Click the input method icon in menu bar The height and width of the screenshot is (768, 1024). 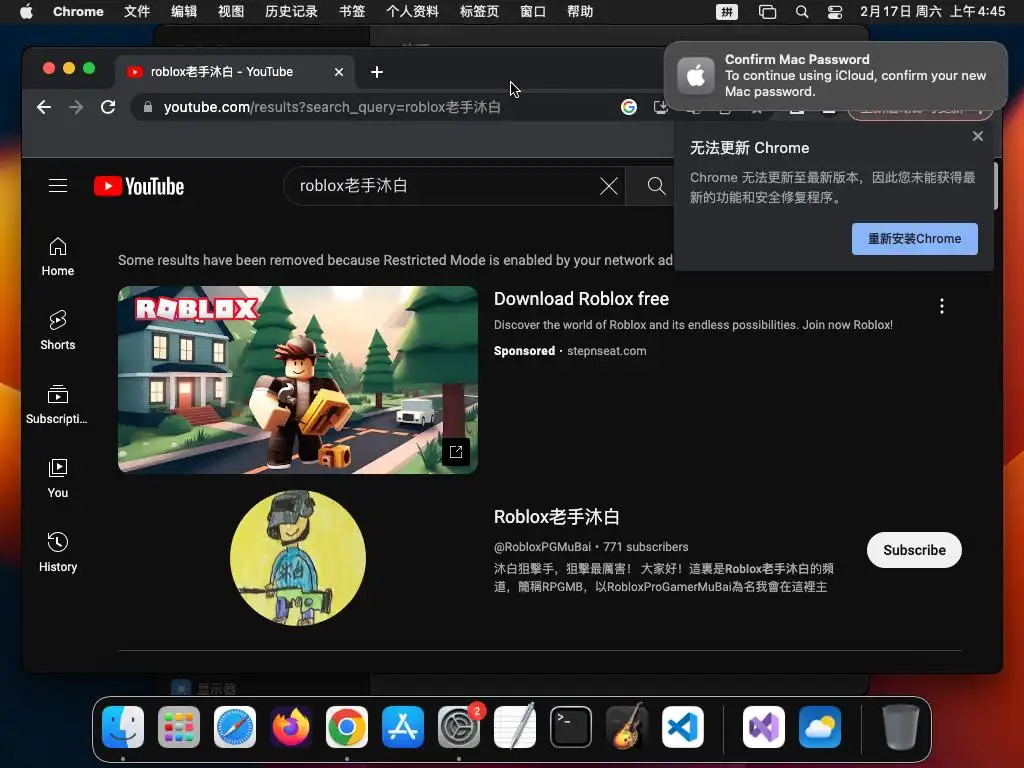[727, 12]
